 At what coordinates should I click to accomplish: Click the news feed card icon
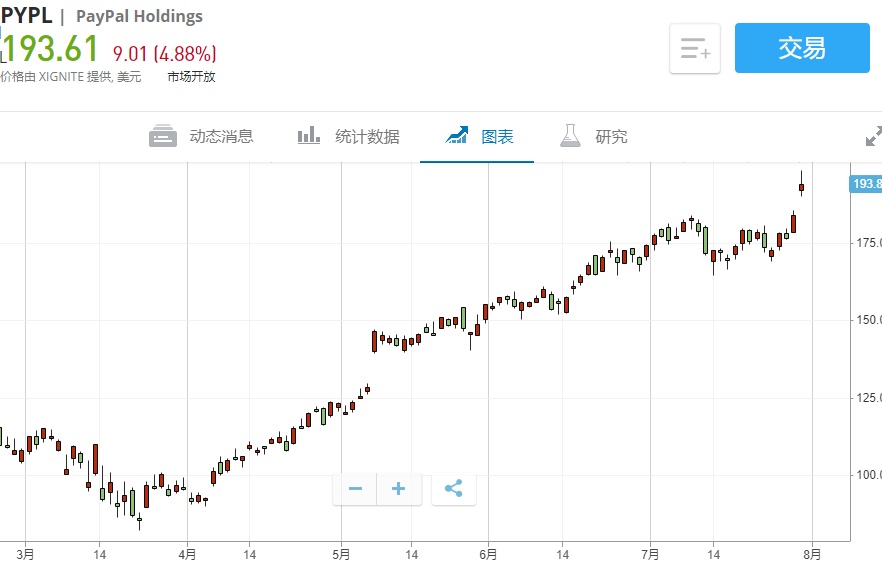163,136
